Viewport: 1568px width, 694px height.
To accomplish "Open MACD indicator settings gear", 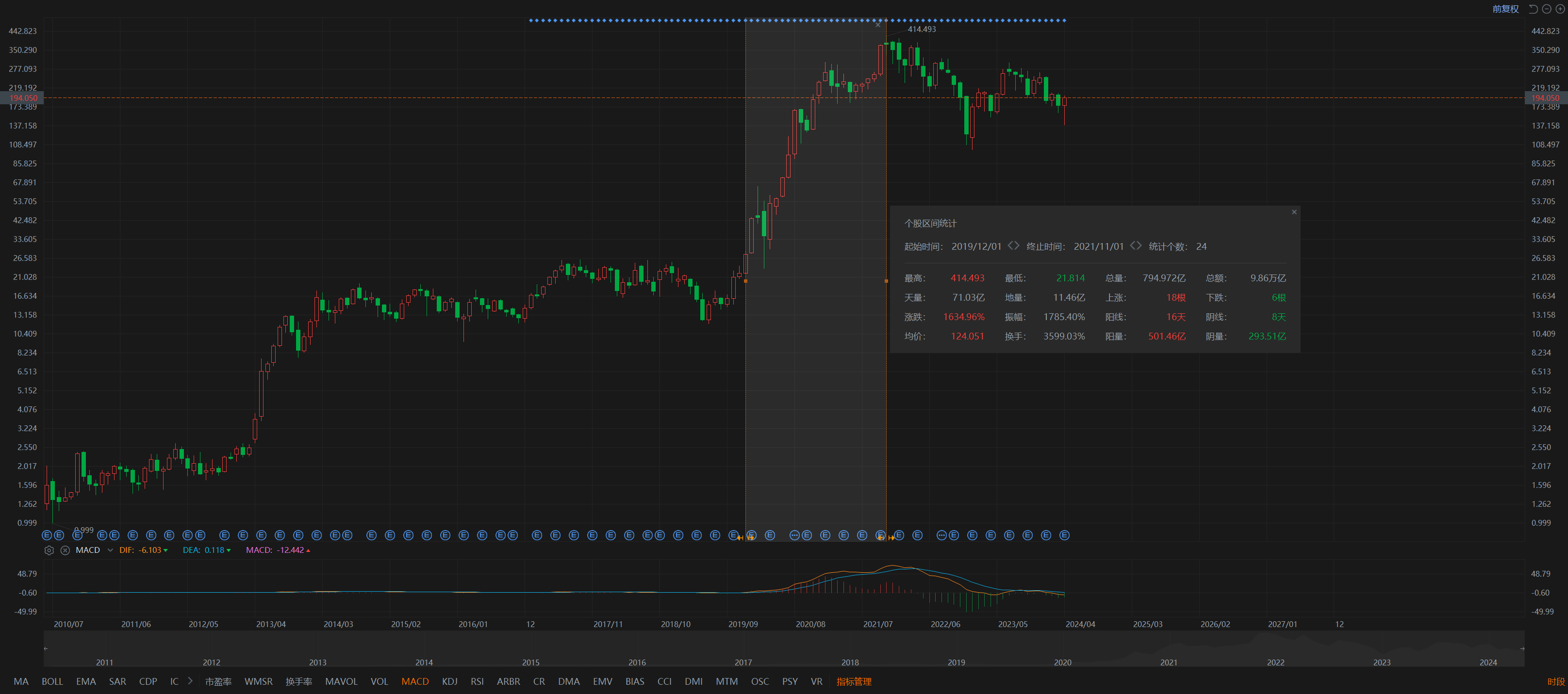I will 50,550.
